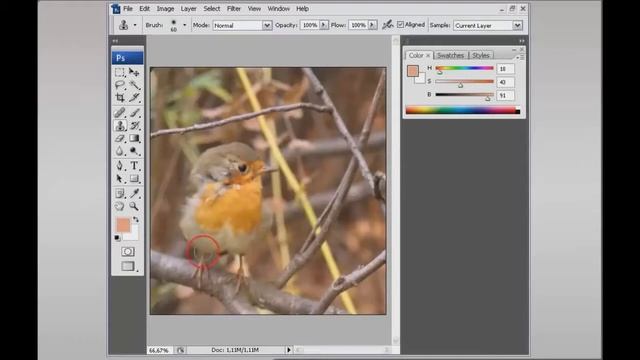Screen dimensions: 640x360
Task: Select the Rectangle shape tool
Action: pyautogui.click(x=134, y=179)
